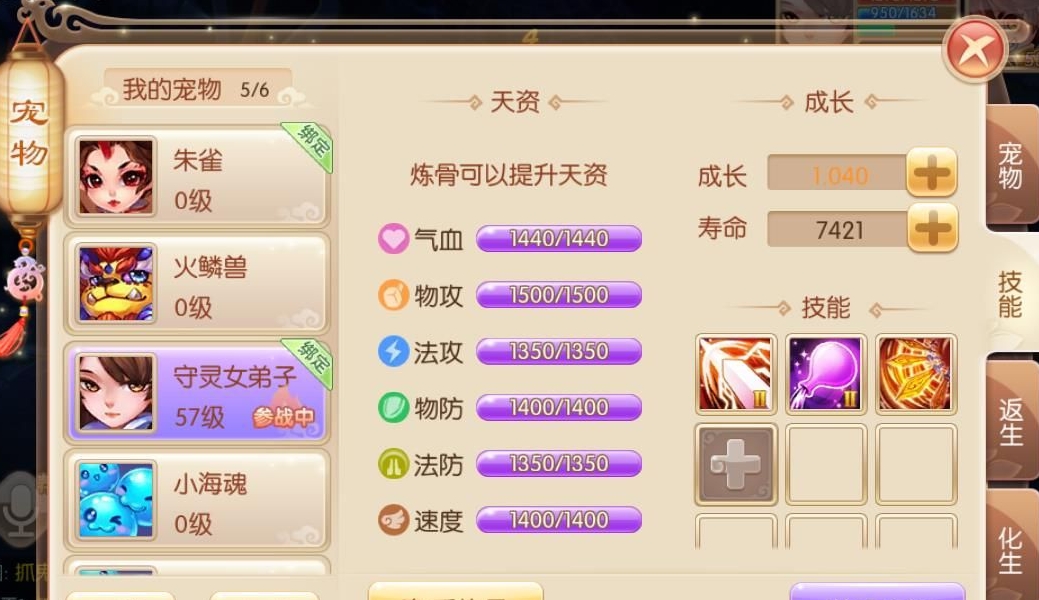Click the blue lightning 法攻 icon
This screenshot has height=600, width=1039.
tap(393, 351)
